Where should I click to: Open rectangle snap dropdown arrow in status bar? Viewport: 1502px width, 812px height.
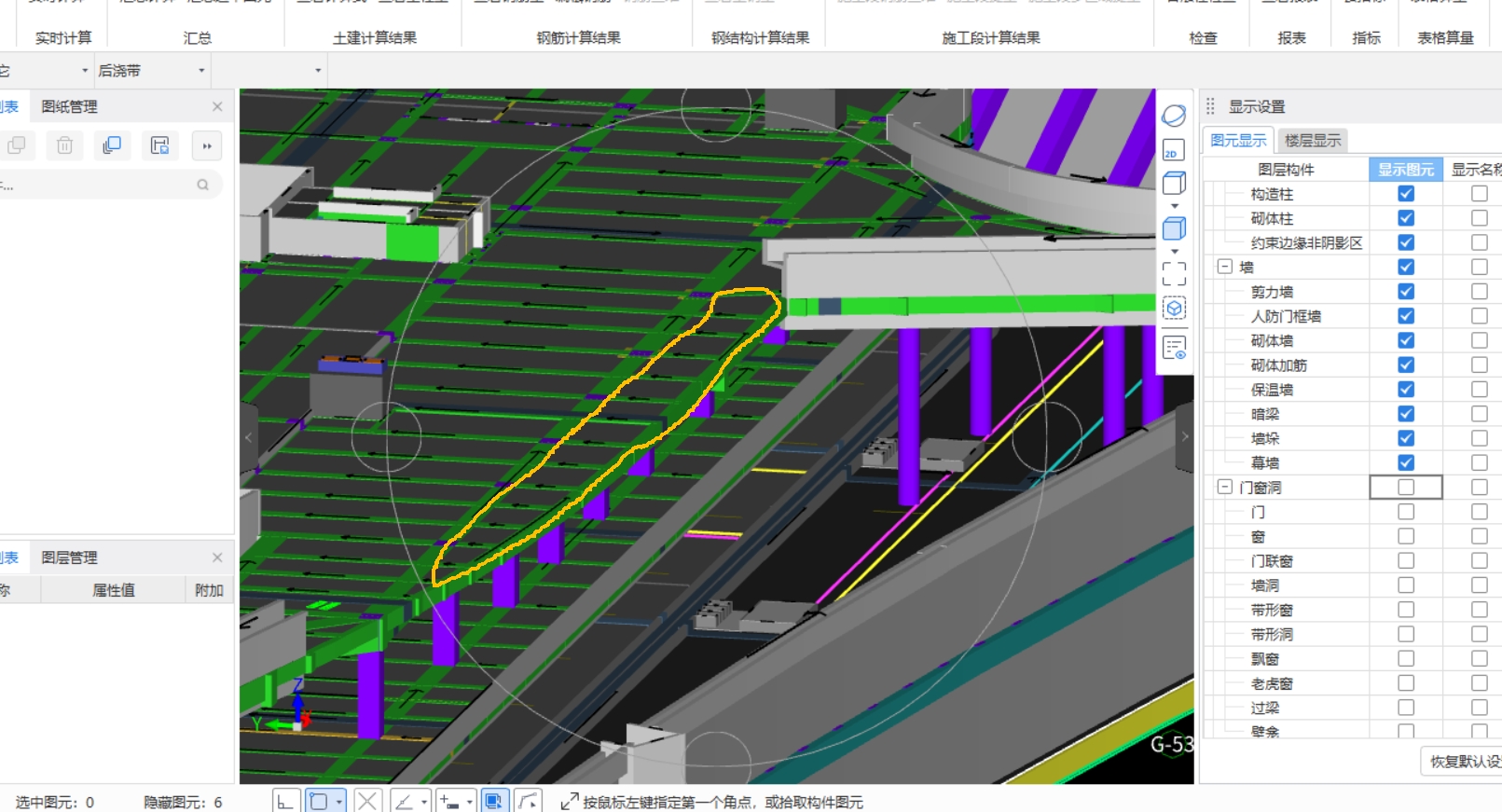[x=339, y=802]
